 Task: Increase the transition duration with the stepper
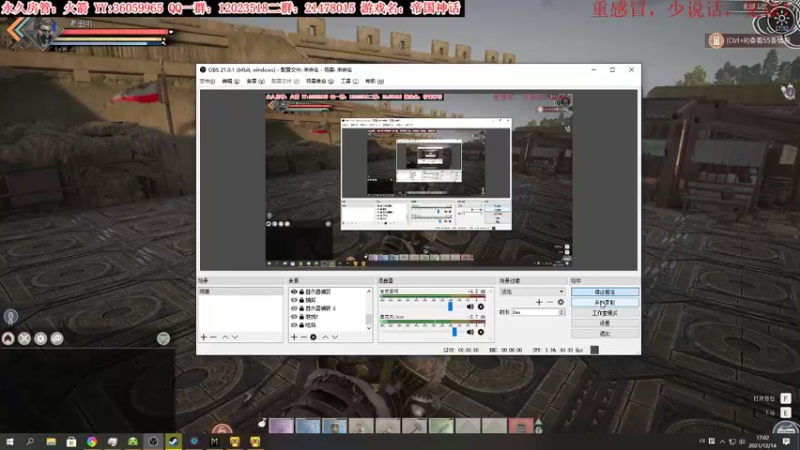click(562, 310)
